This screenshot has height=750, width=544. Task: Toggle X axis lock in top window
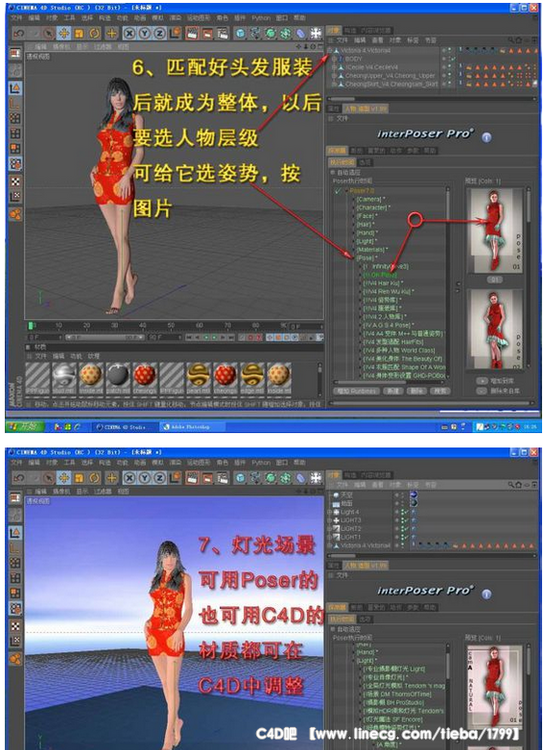click(129, 33)
